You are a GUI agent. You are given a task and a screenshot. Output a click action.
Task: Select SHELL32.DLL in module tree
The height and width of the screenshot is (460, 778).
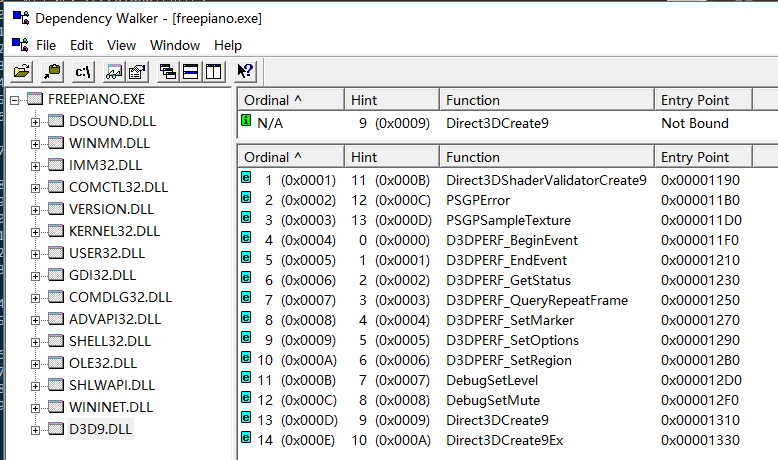110,341
